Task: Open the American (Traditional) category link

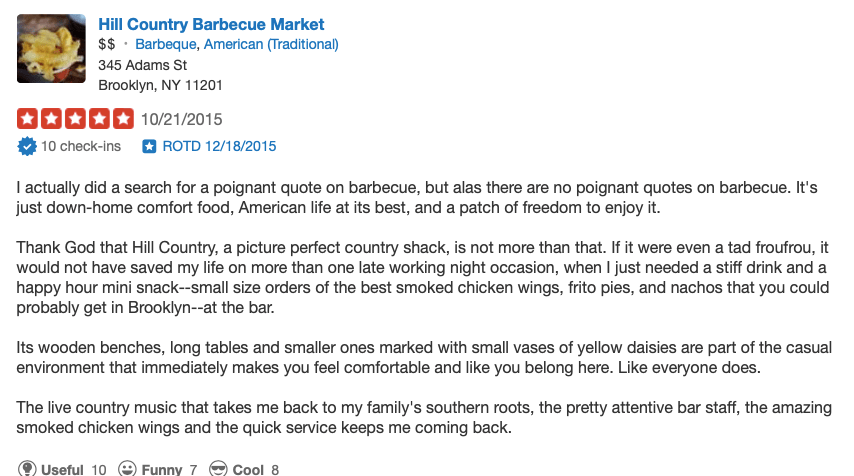Action: (x=273, y=44)
